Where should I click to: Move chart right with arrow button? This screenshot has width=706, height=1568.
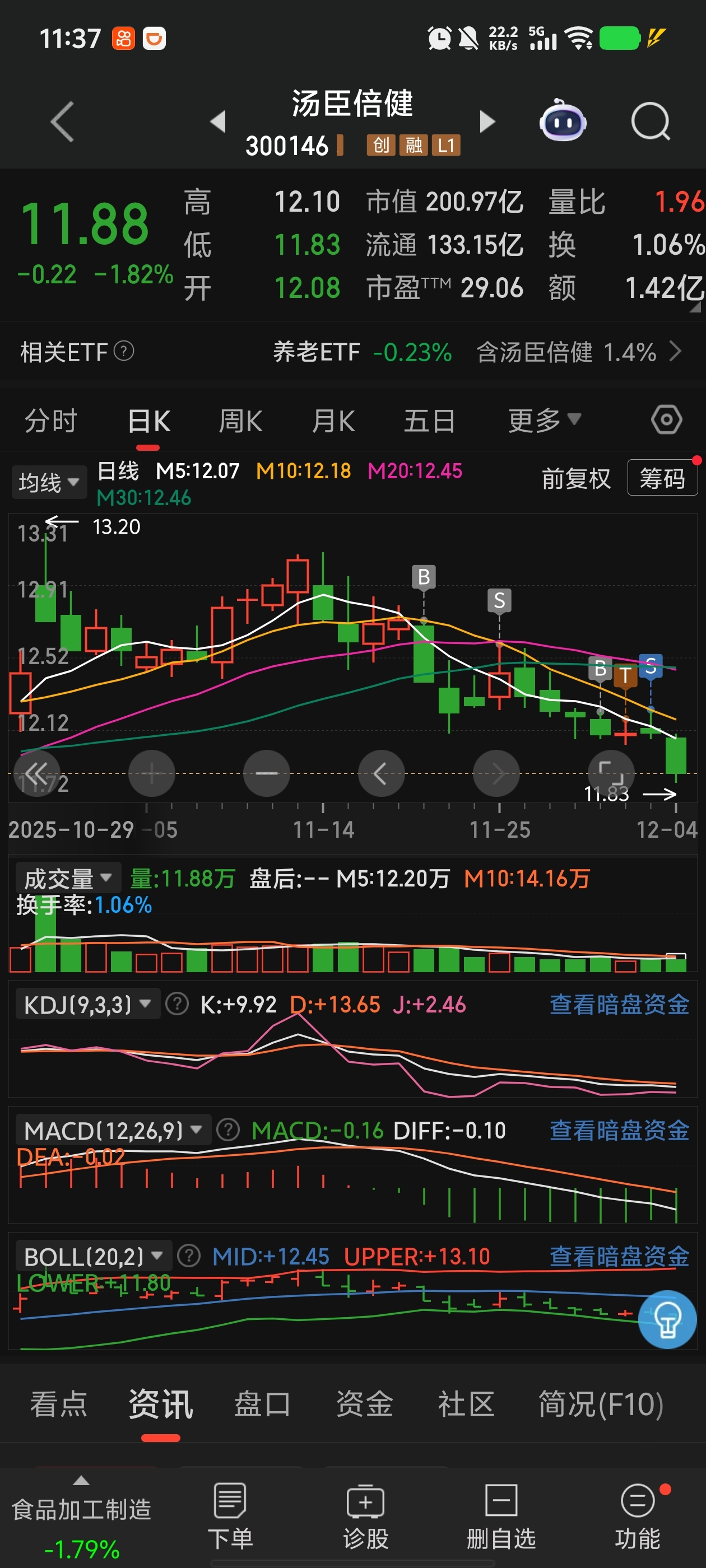click(x=496, y=774)
